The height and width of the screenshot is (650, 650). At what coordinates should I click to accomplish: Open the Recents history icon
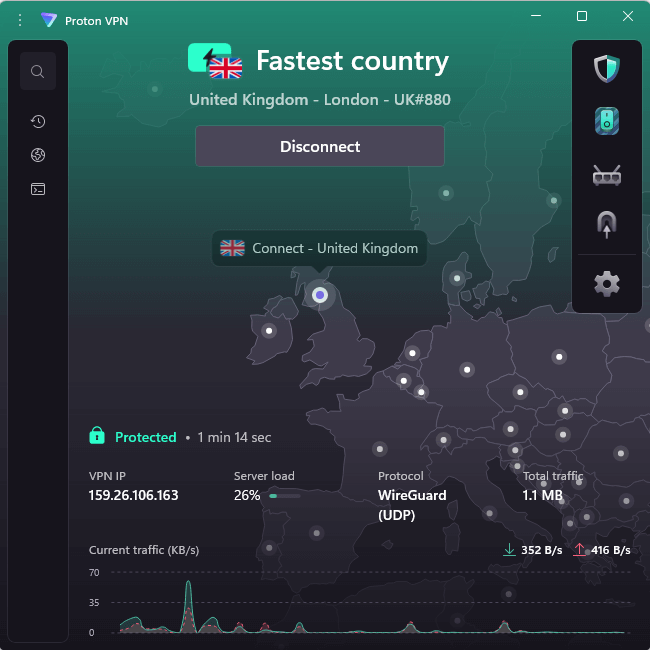38,121
